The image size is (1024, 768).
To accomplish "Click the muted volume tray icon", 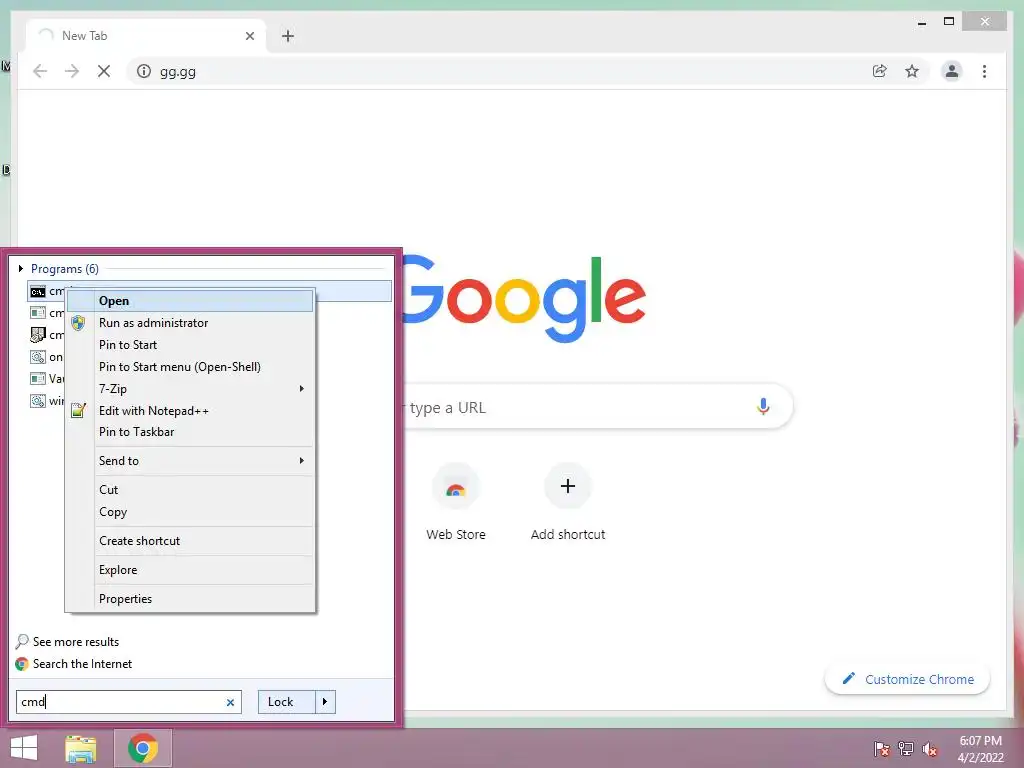I will [x=930, y=749].
